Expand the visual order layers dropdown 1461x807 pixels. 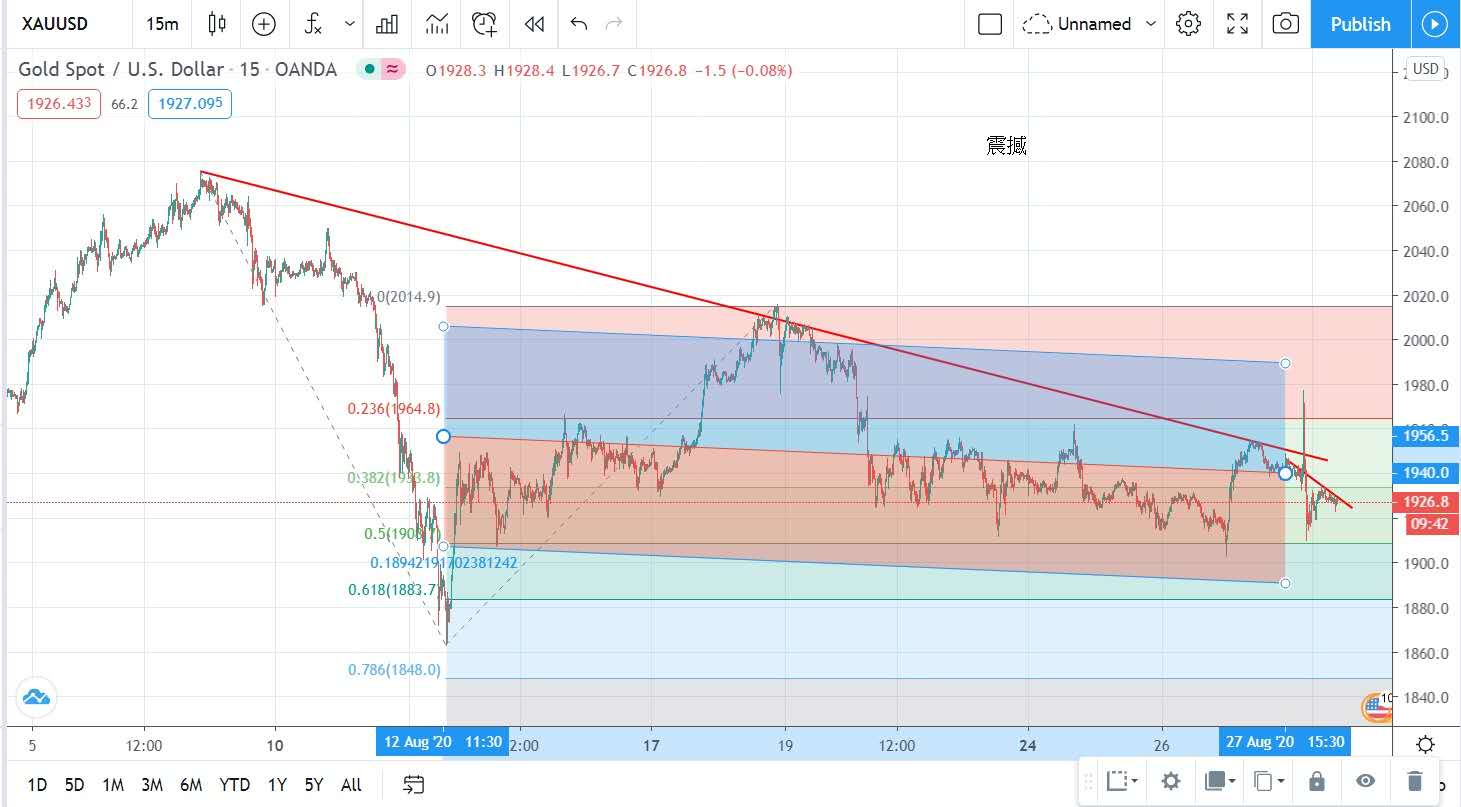[x=1220, y=781]
